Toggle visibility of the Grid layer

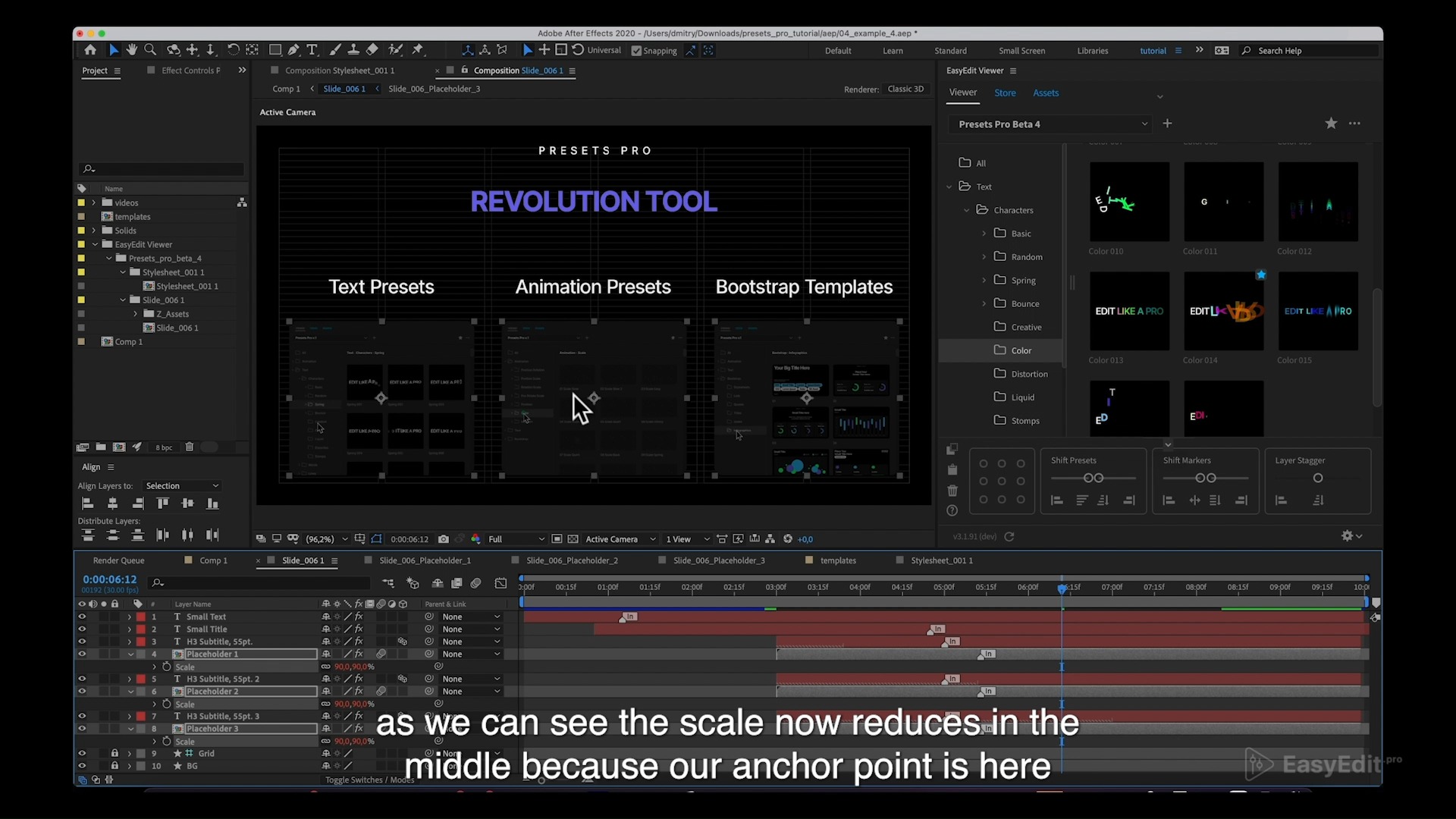pos(82,754)
